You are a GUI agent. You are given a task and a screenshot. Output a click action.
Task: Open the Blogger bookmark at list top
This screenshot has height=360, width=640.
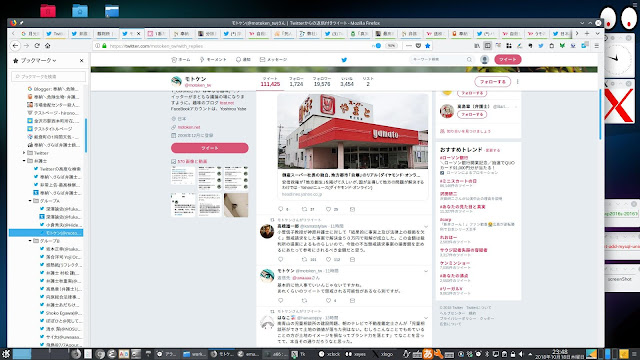53,89
